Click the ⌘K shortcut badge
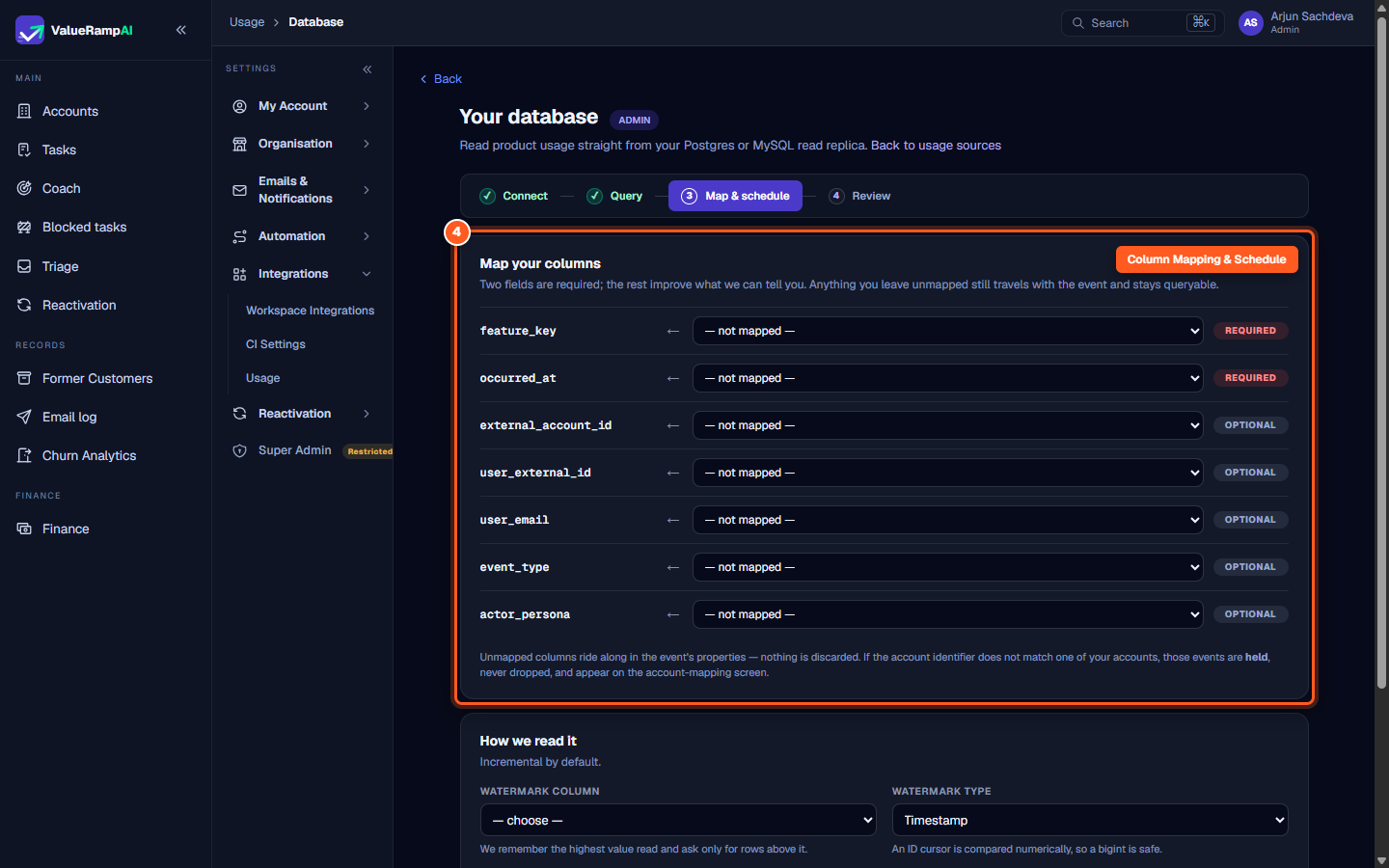The image size is (1389, 868). point(1201,22)
